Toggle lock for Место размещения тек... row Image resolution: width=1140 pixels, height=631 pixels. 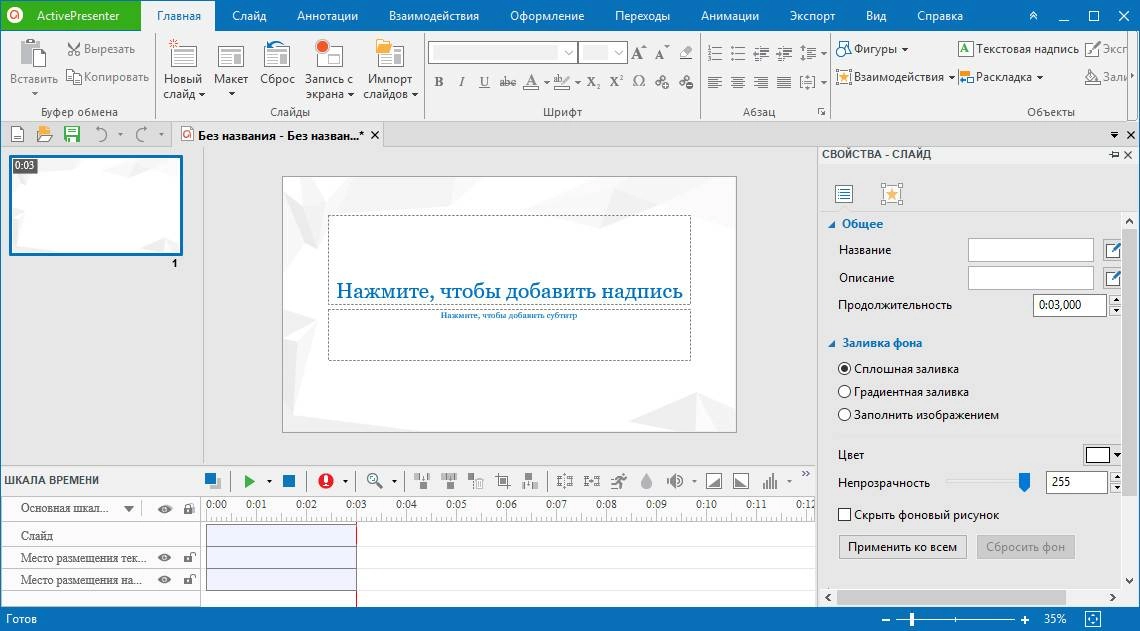[x=189, y=558]
